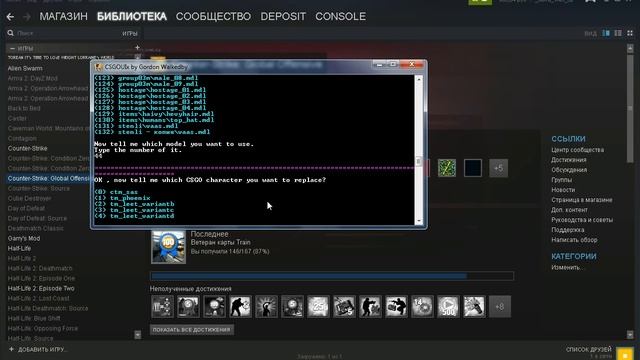The height and width of the screenshot is (360, 640).
Task: Switch to grid view mode icon
Action: tap(630, 33)
